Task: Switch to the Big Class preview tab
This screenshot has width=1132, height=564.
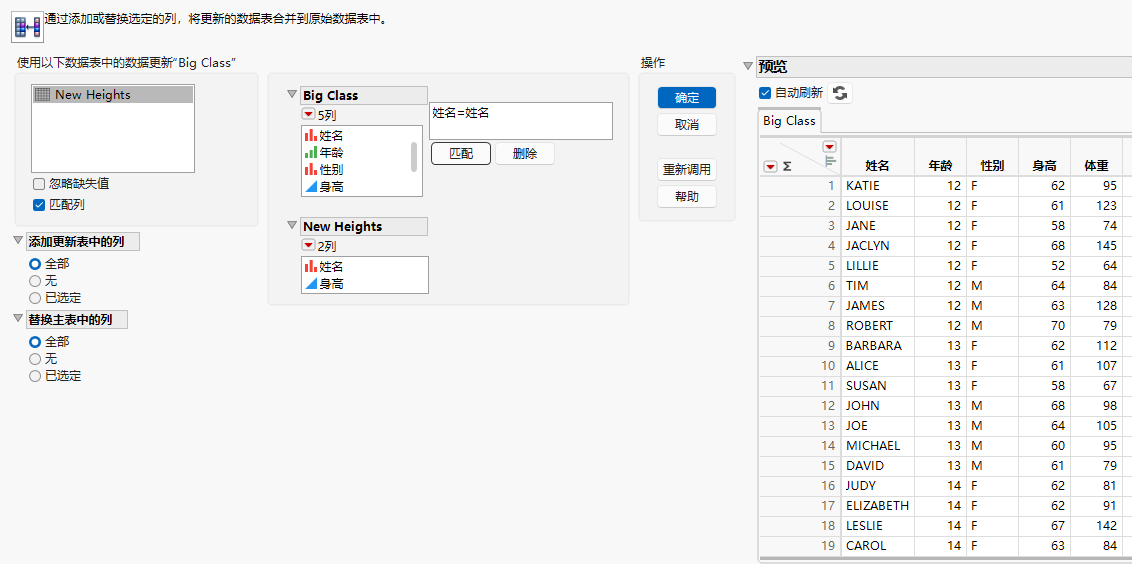Action: point(790,121)
